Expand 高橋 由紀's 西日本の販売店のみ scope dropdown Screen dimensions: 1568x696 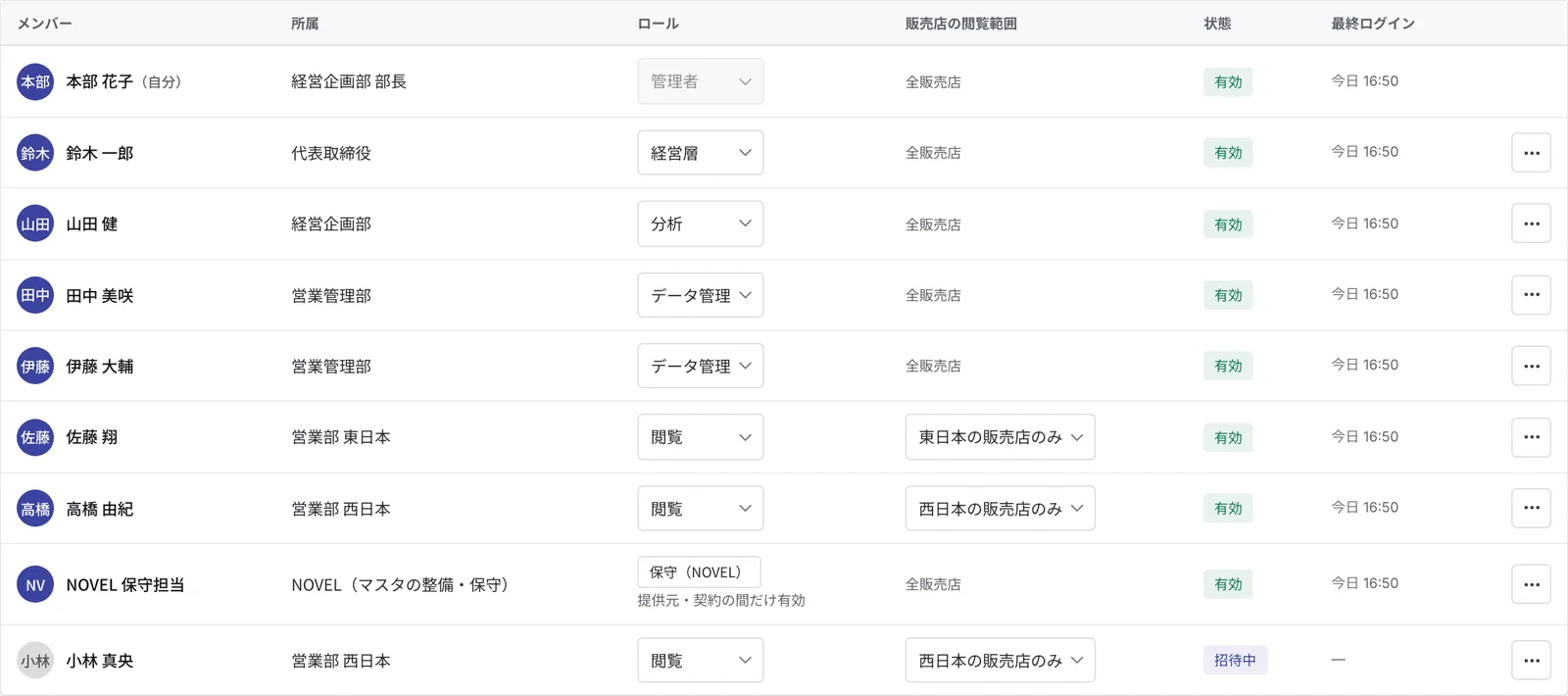pos(1001,509)
